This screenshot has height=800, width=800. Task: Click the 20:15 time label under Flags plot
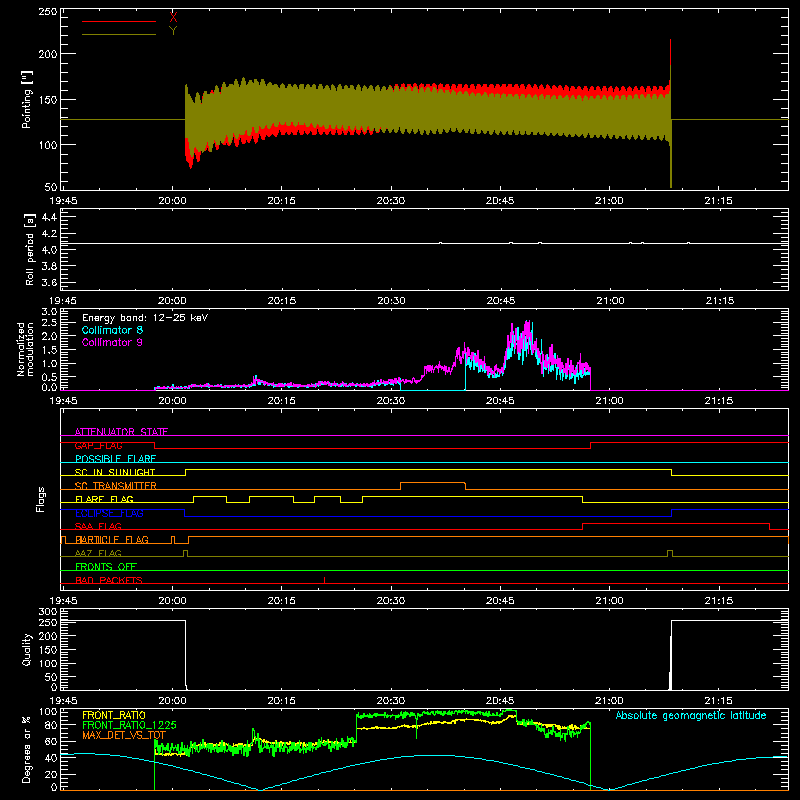coord(282,601)
